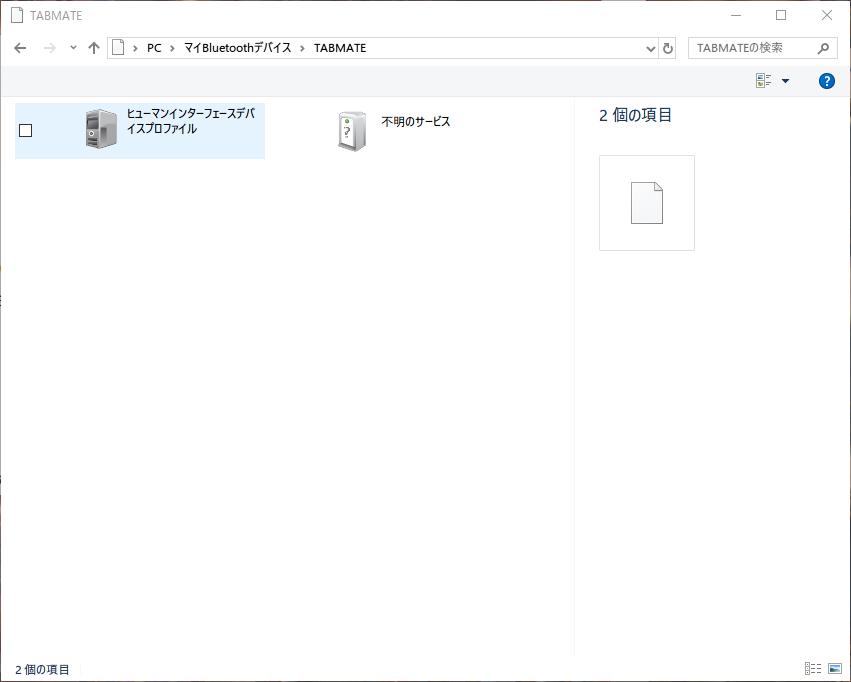Click the TABMATE title bar document icon

click(x=17, y=15)
